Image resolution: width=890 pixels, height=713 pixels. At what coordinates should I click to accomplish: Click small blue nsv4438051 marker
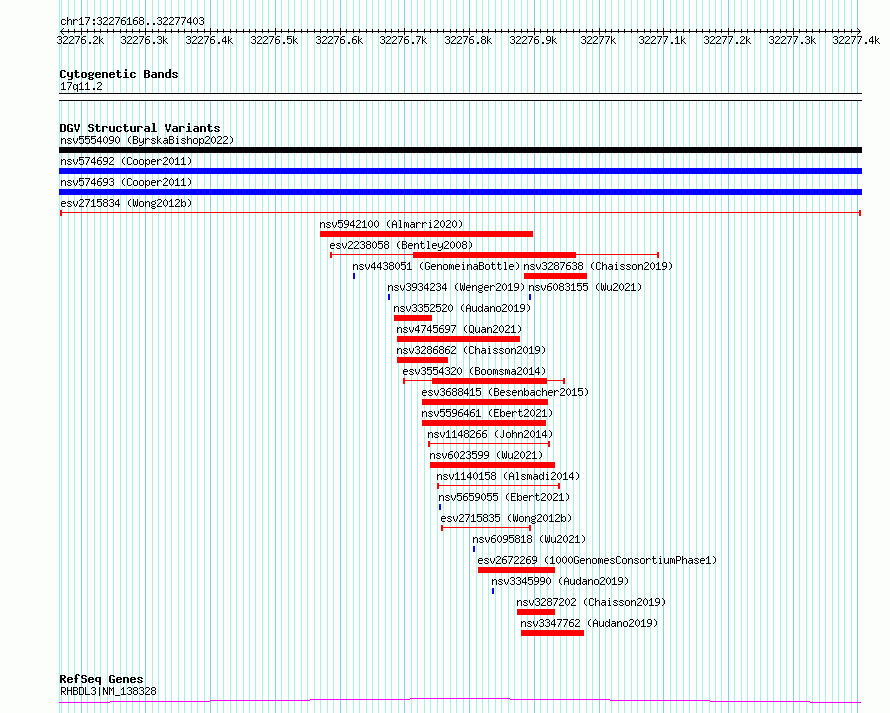click(354, 276)
